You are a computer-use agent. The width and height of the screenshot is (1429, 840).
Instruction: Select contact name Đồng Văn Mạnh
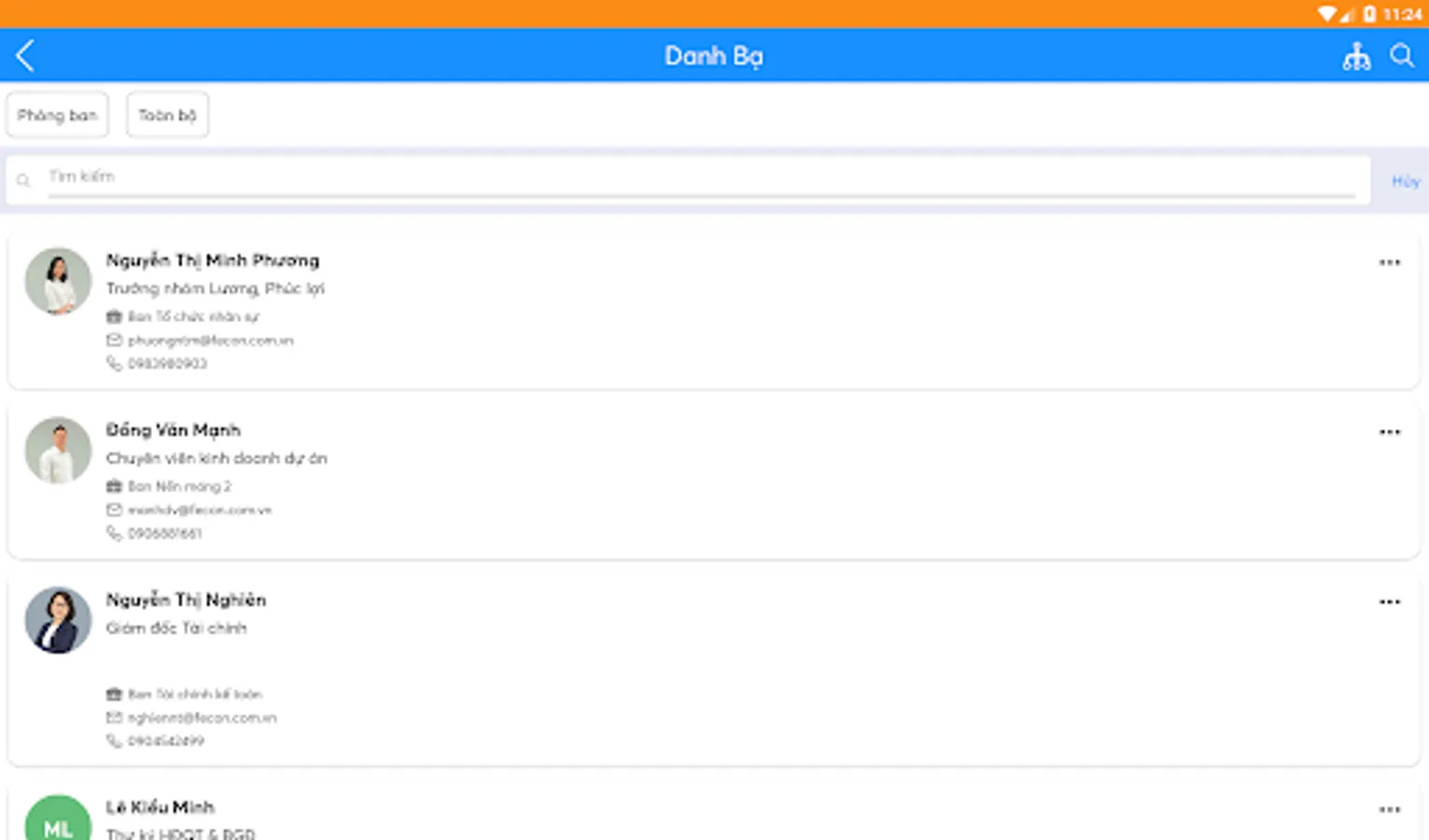tap(174, 430)
